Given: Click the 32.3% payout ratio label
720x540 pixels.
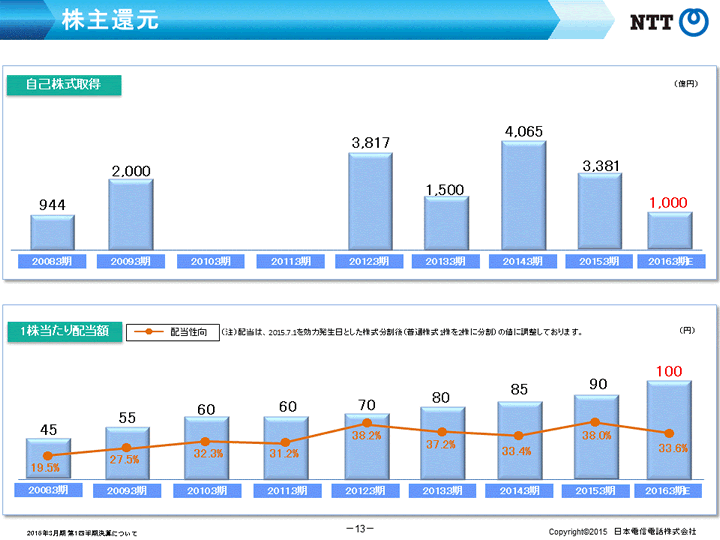Looking at the screenshot, I should coord(208,454).
